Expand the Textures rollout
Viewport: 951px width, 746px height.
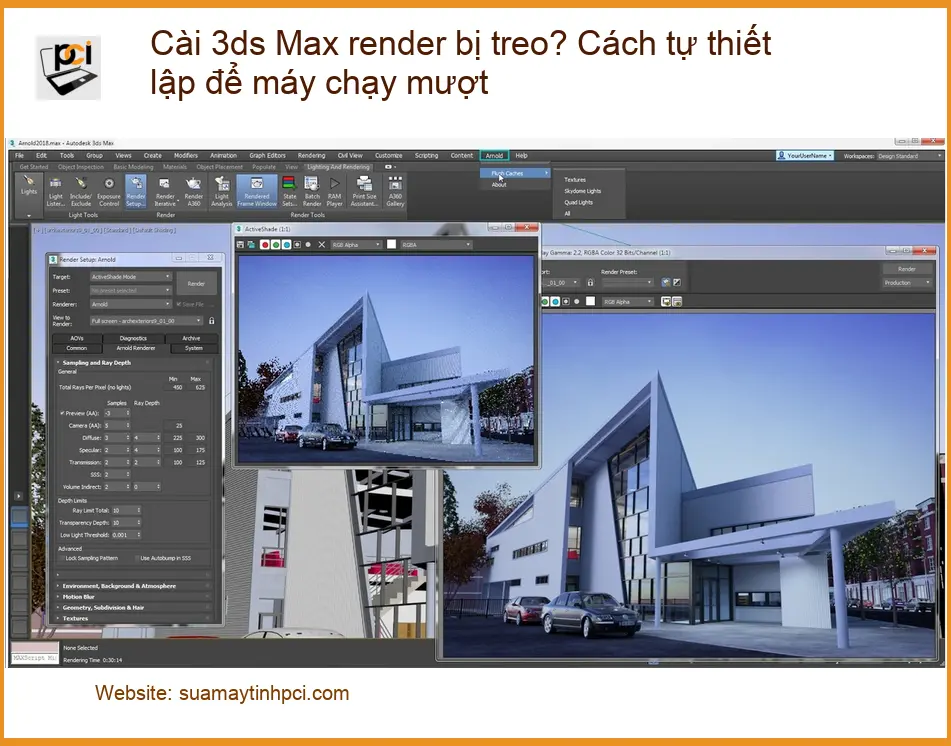(133, 618)
